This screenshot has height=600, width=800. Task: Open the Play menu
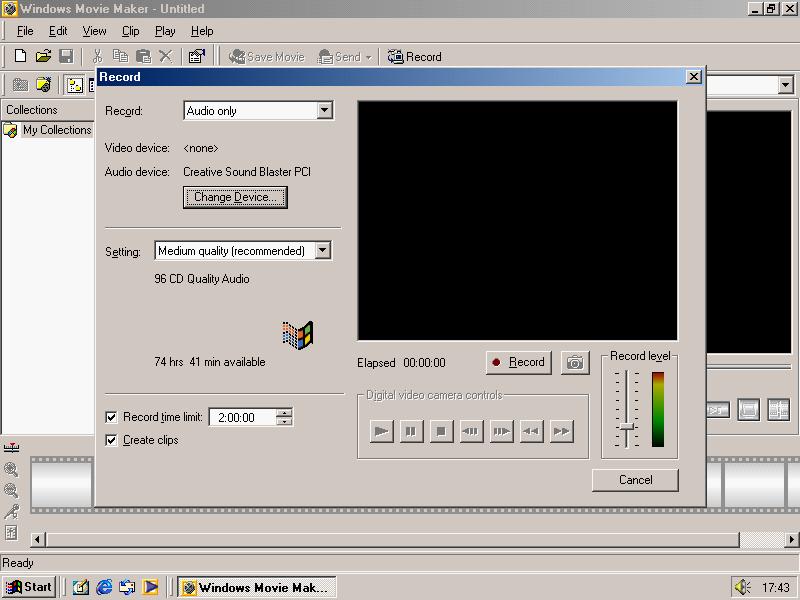165,31
